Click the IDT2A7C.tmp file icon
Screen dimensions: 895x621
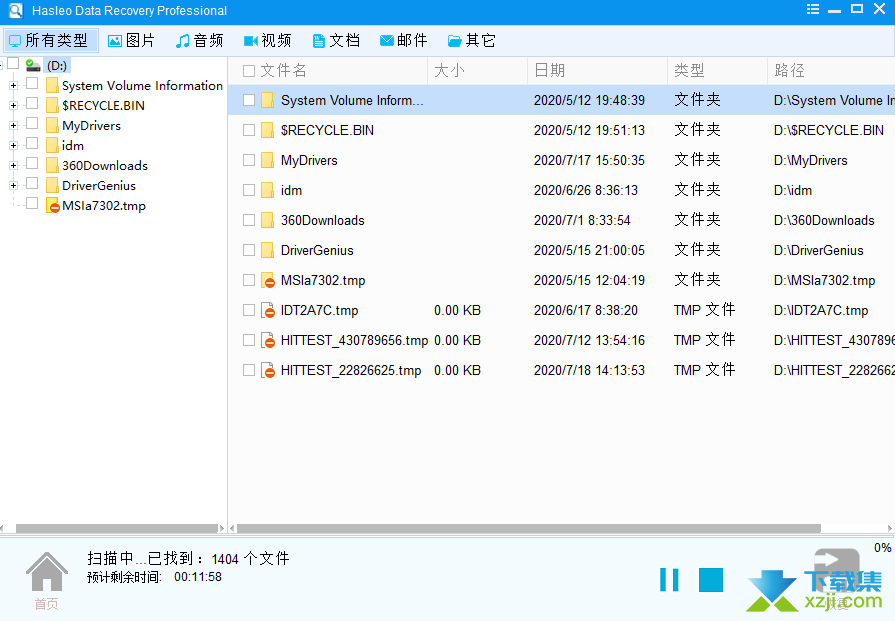point(268,310)
